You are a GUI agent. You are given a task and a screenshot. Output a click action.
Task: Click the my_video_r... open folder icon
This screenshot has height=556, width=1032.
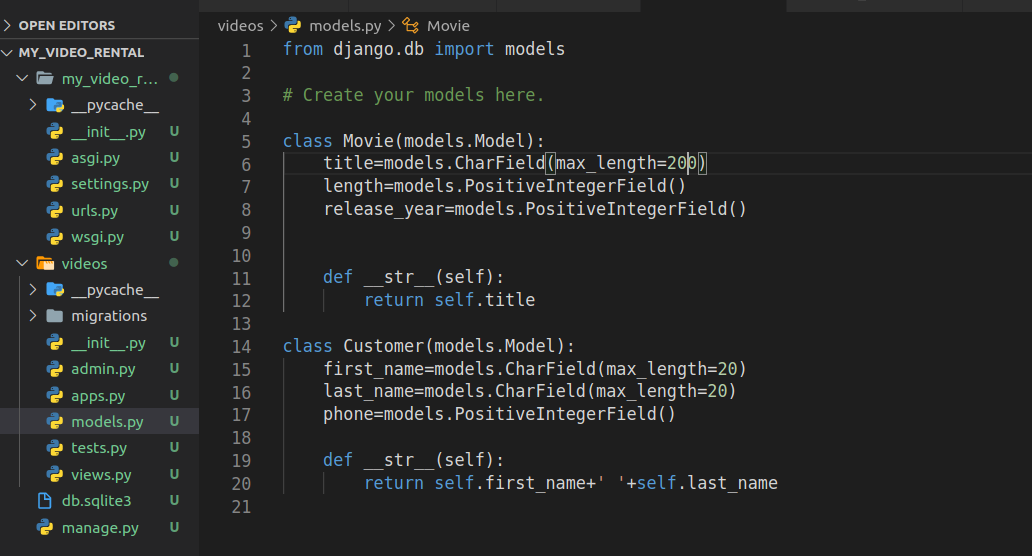[x=45, y=78]
